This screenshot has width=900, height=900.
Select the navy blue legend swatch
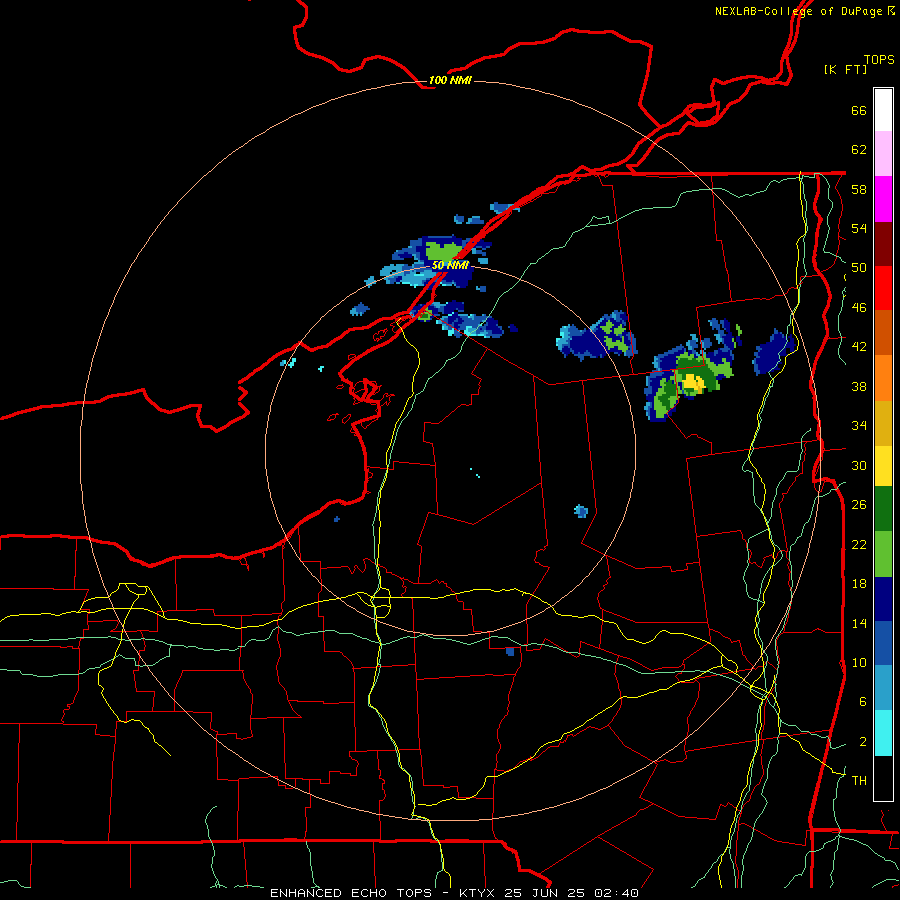[883, 599]
